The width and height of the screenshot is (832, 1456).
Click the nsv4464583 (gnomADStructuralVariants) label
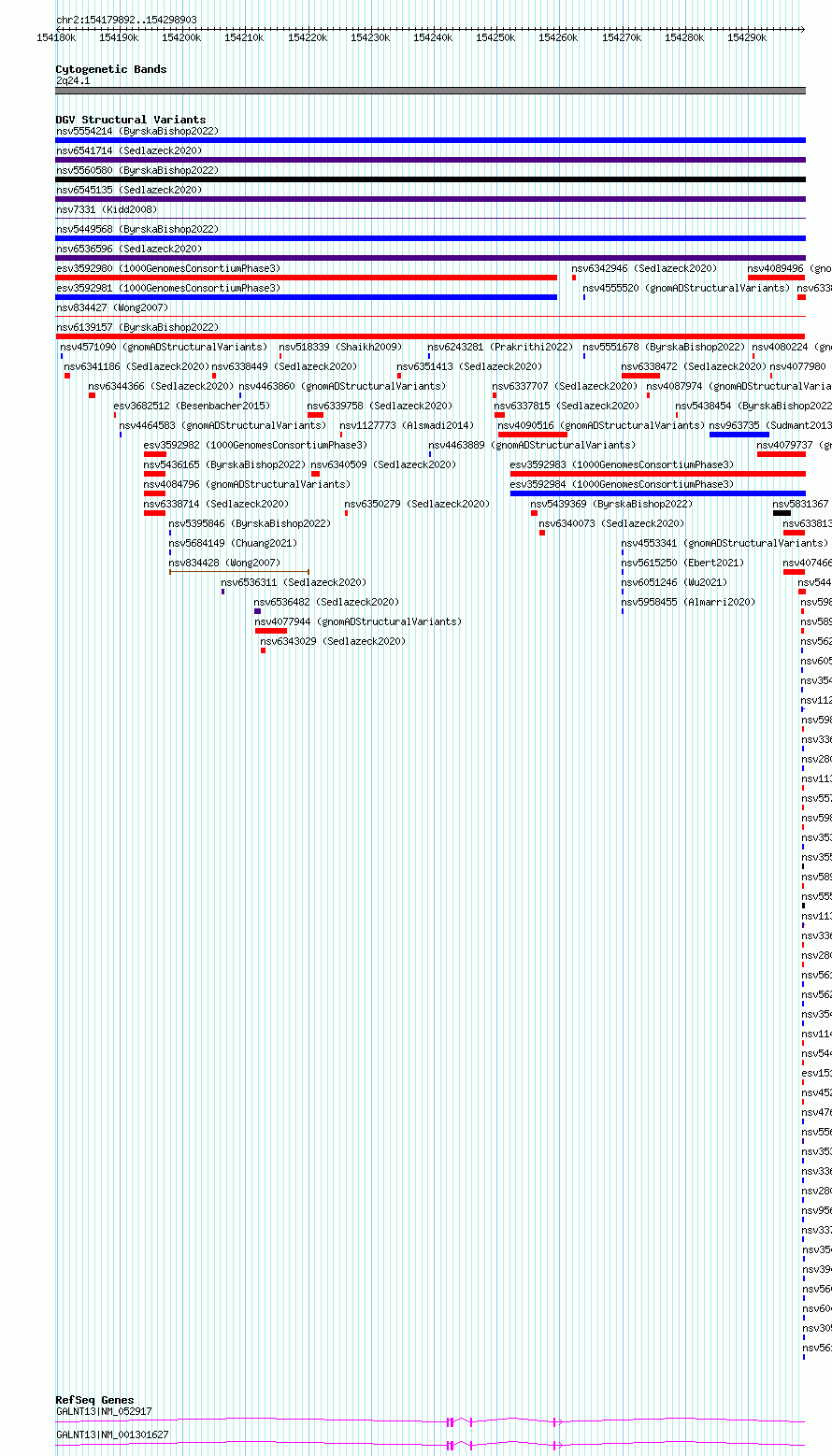pyautogui.click(x=222, y=426)
